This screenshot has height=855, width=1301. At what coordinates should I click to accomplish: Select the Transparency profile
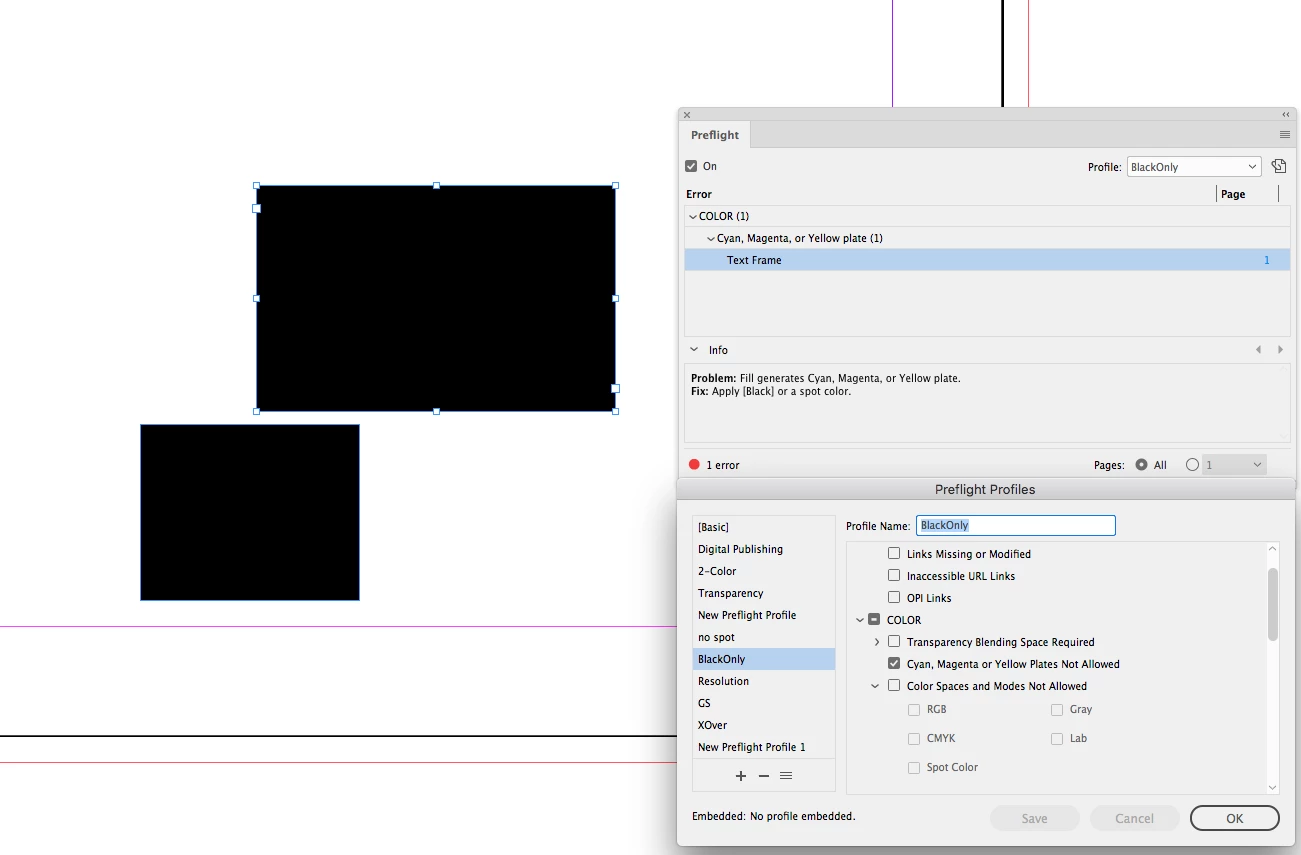click(764, 593)
